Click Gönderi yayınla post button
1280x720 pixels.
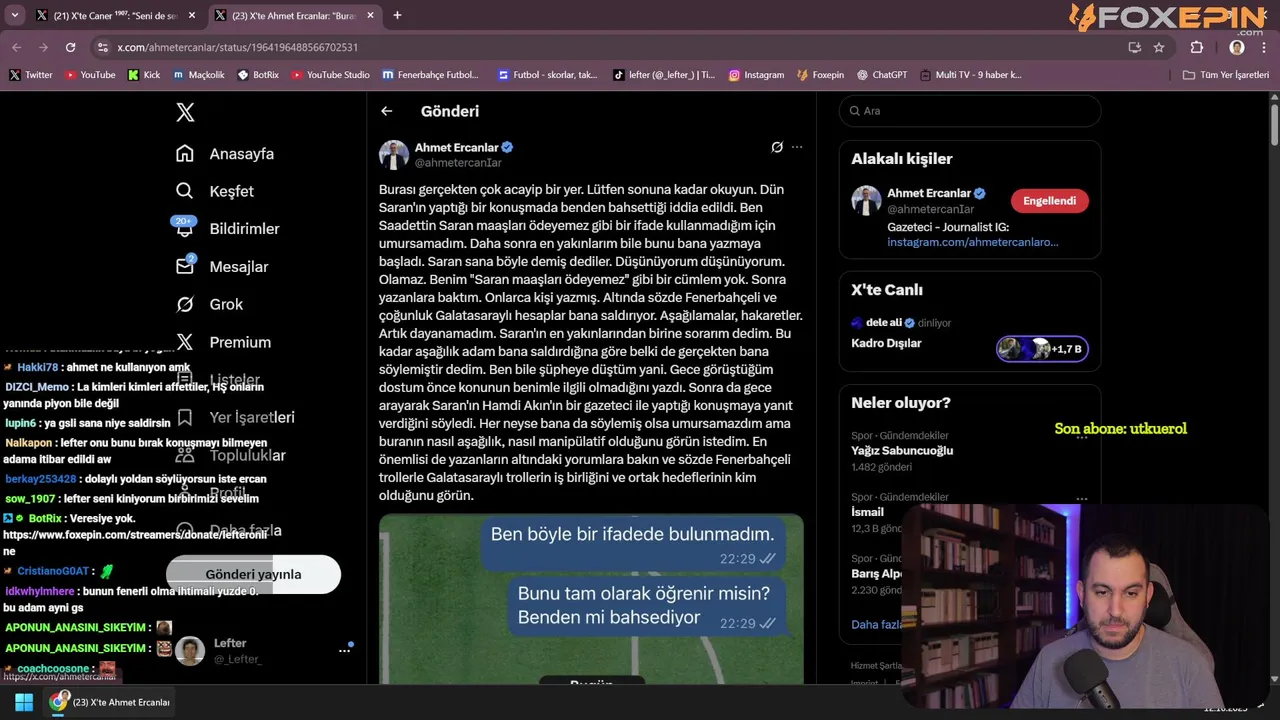[253, 574]
